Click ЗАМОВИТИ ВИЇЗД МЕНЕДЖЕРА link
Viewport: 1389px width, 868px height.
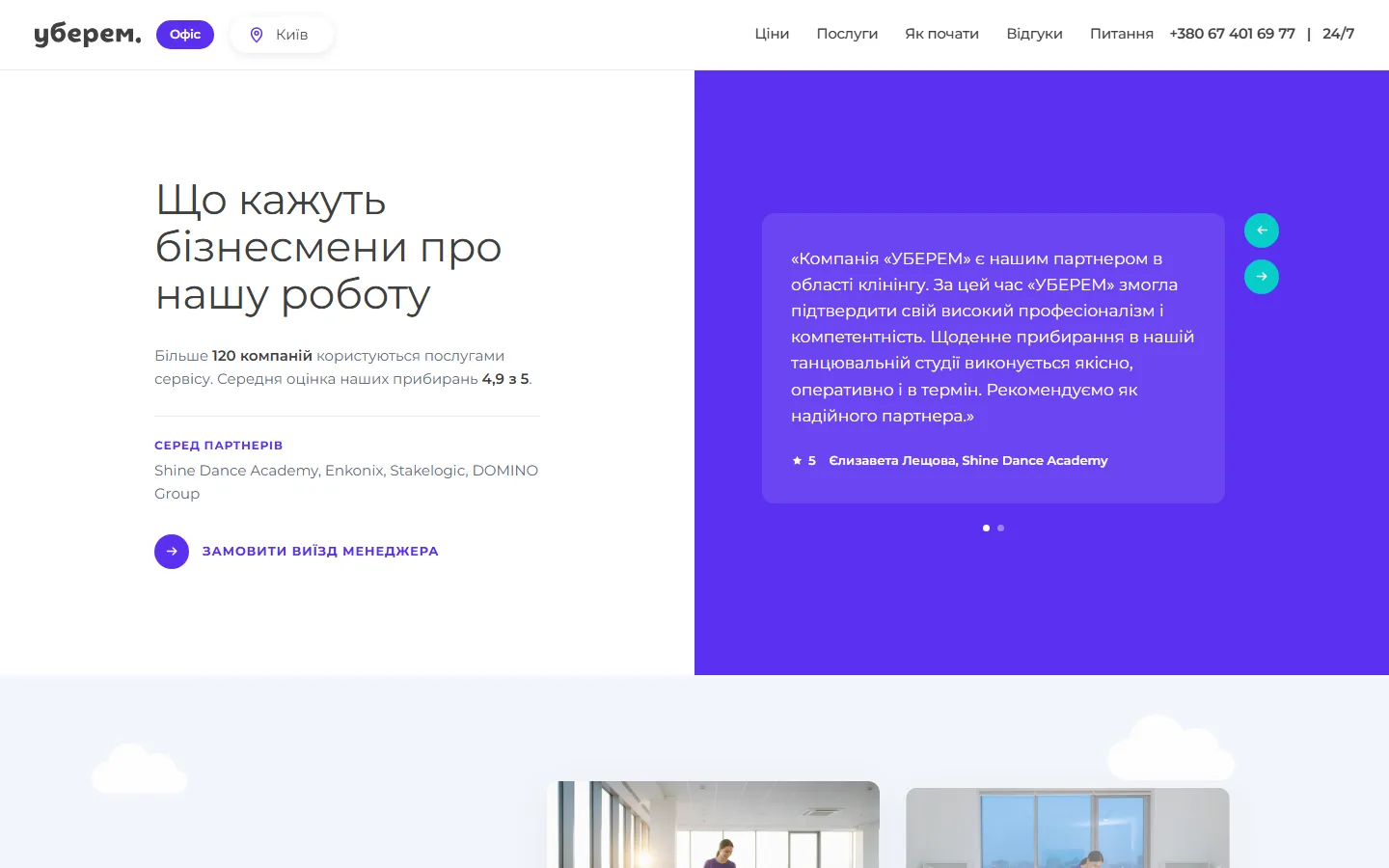[x=320, y=552]
